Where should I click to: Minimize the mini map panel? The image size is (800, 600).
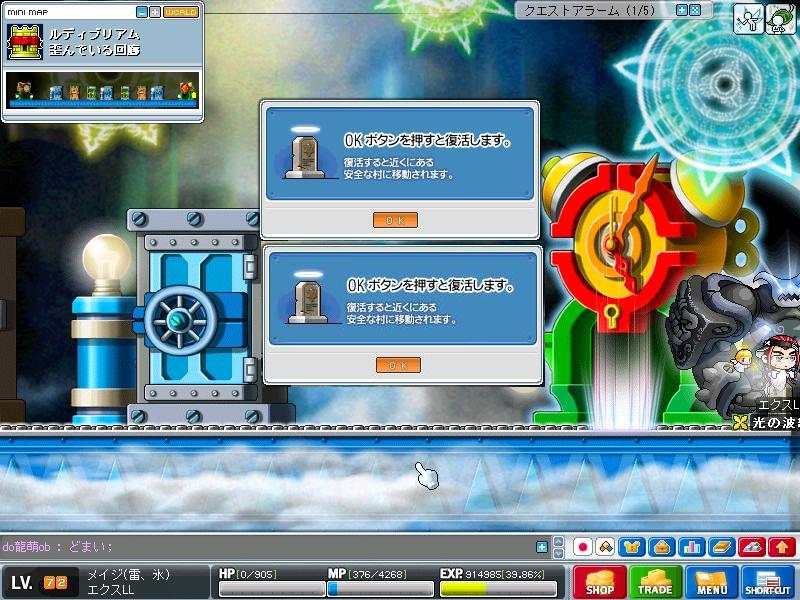(142, 12)
